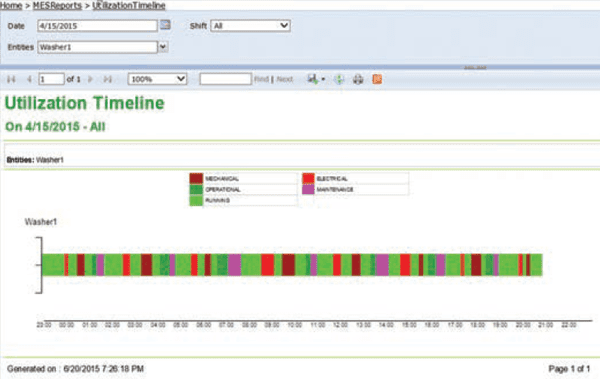The image size is (600, 379).
Task: Open the Shift dropdown
Action: [250, 26]
